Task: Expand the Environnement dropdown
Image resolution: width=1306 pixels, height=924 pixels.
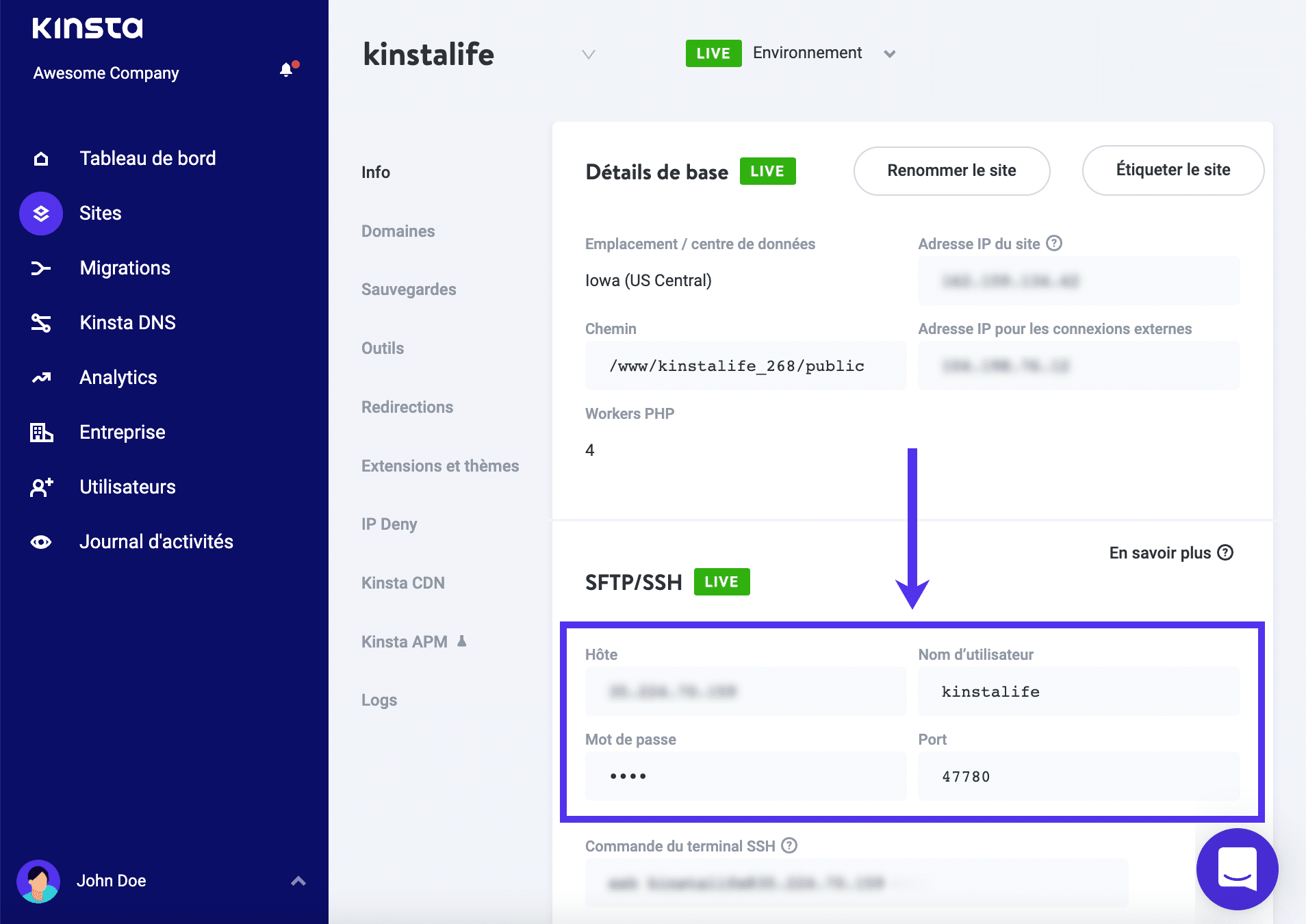Action: pos(890,53)
